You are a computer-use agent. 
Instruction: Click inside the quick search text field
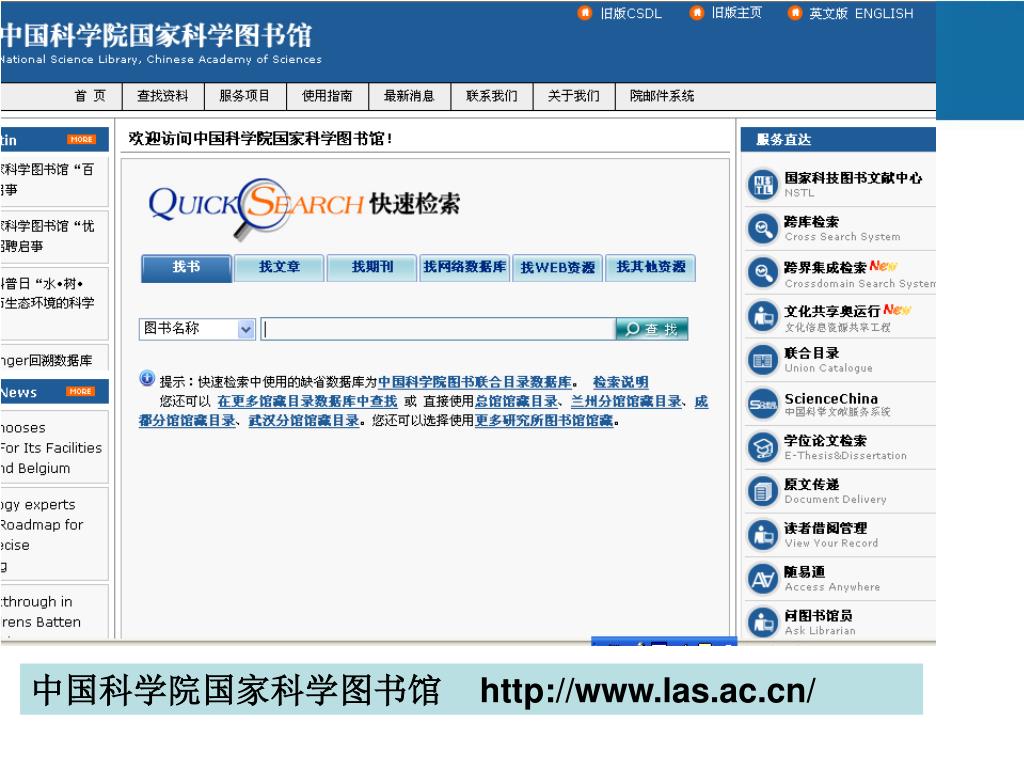438,329
